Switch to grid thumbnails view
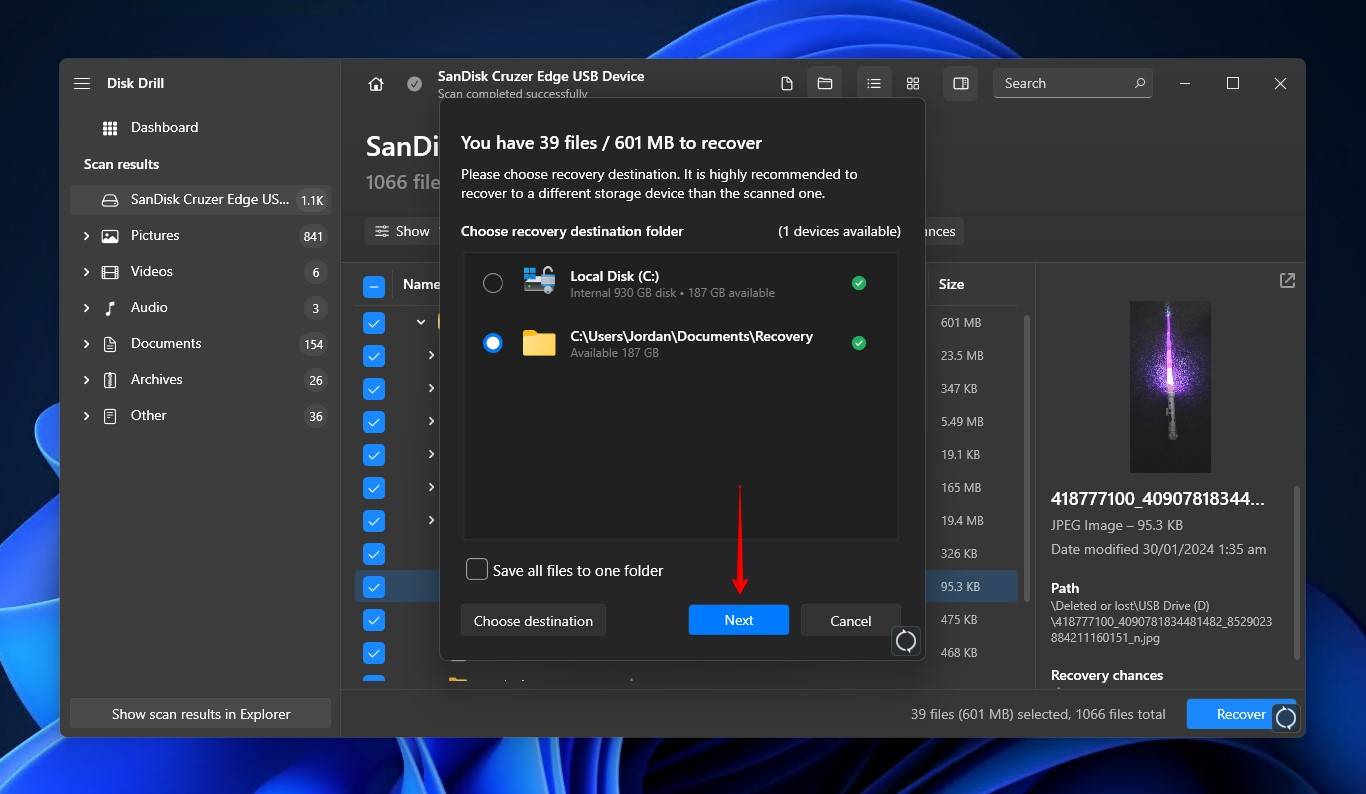The image size is (1366, 794). pyautogui.click(x=913, y=84)
